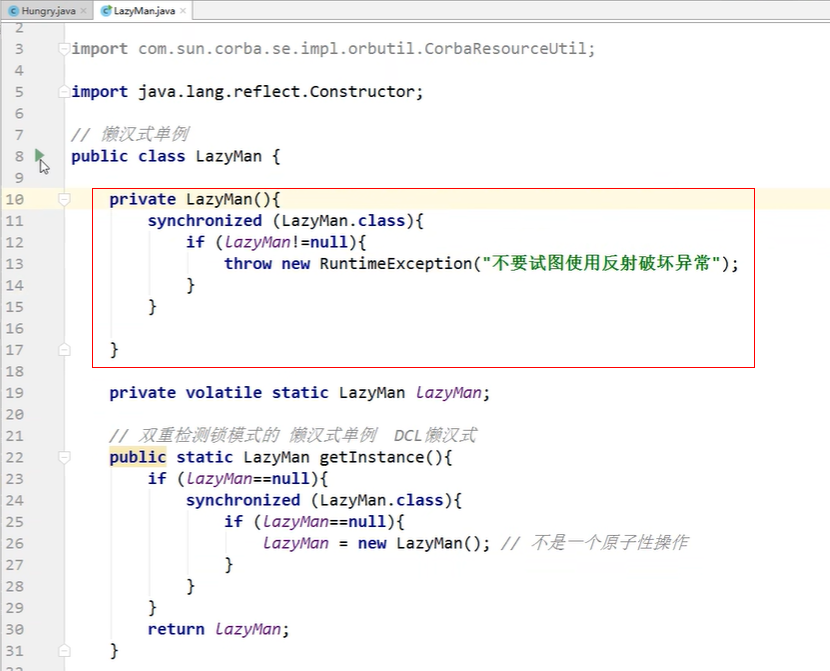Image resolution: width=830 pixels, height=671 pixels.
Task: Switch to the Hungry.java tab
Action: pyautogui.click(x=48, y=11)
